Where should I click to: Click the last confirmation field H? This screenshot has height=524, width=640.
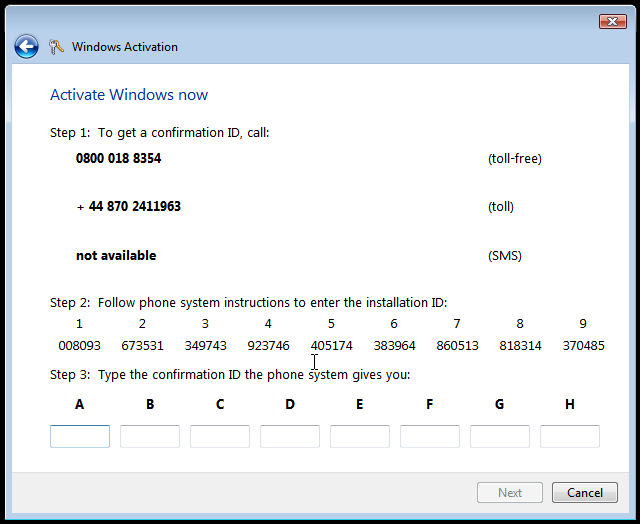(570, 436)
